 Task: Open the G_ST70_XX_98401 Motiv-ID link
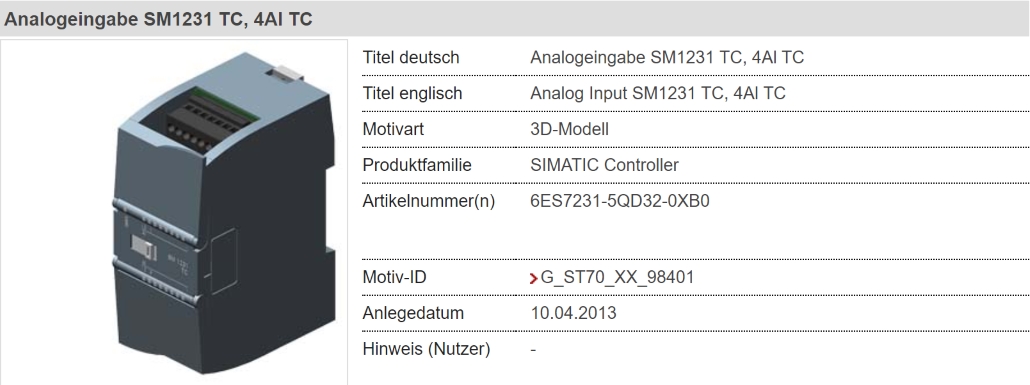617,277
